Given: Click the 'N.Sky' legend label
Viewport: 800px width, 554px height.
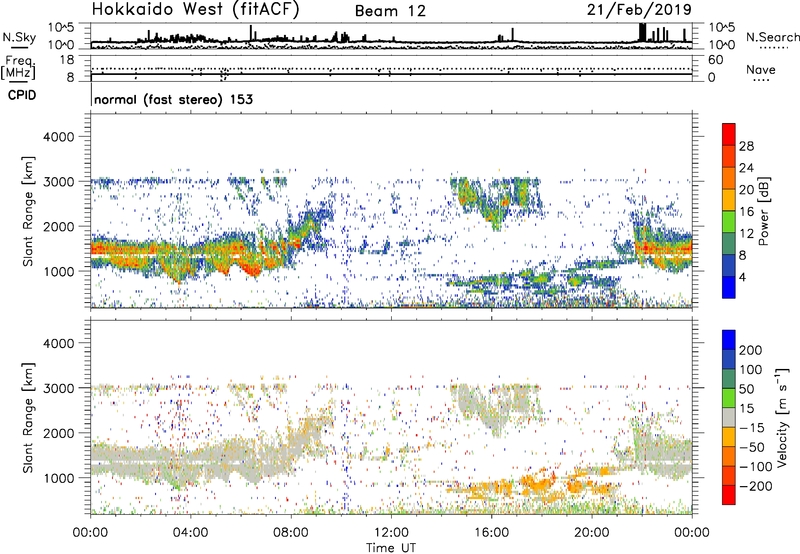Looking at the screenshot, I should (x=19, y=37).
